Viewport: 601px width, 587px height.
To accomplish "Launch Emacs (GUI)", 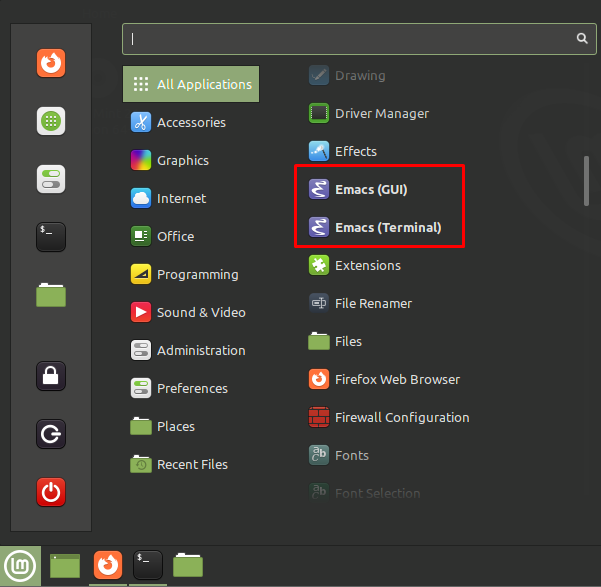I will (370, 189).
